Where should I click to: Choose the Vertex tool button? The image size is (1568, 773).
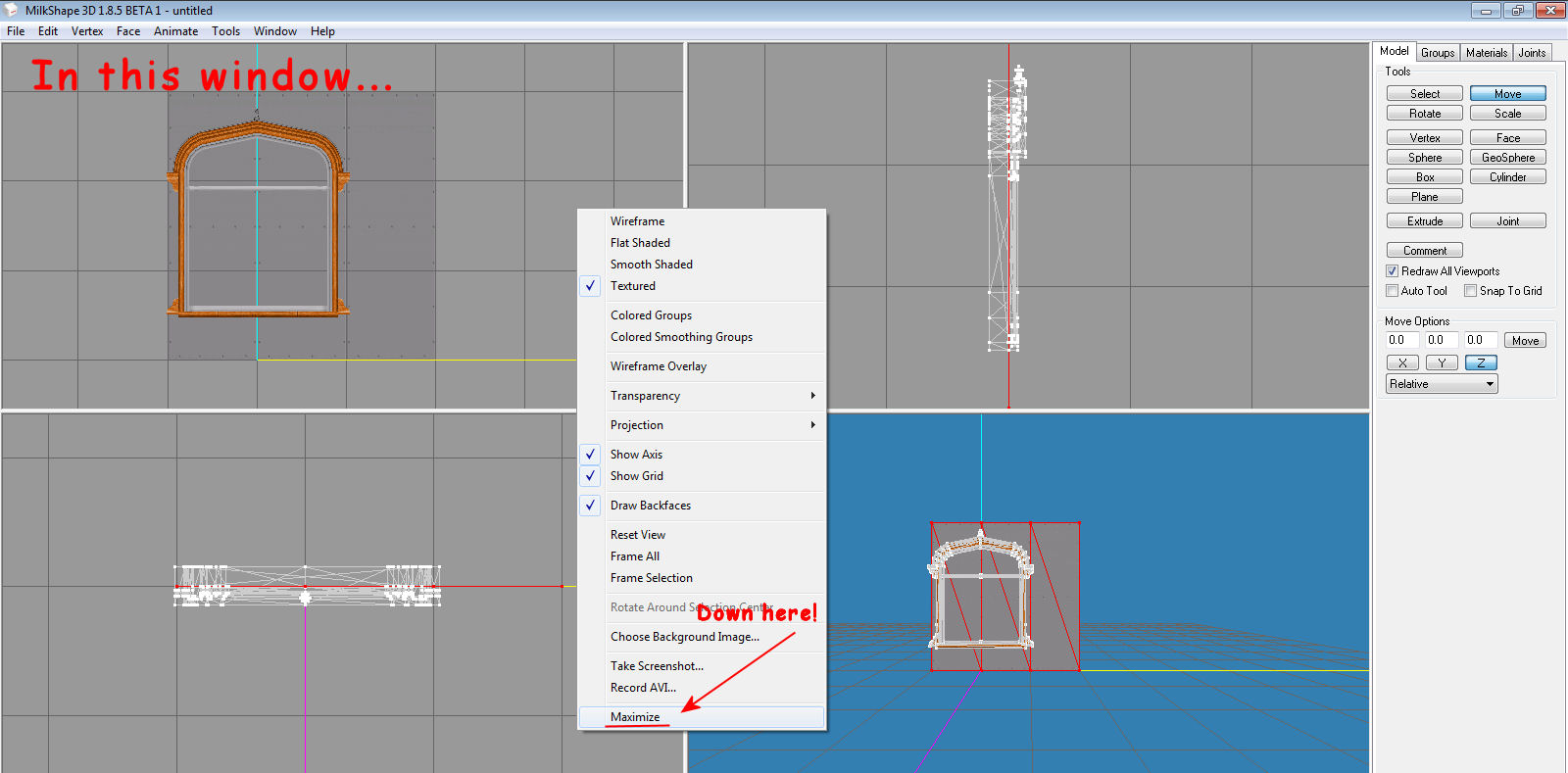pos(1425,138)
